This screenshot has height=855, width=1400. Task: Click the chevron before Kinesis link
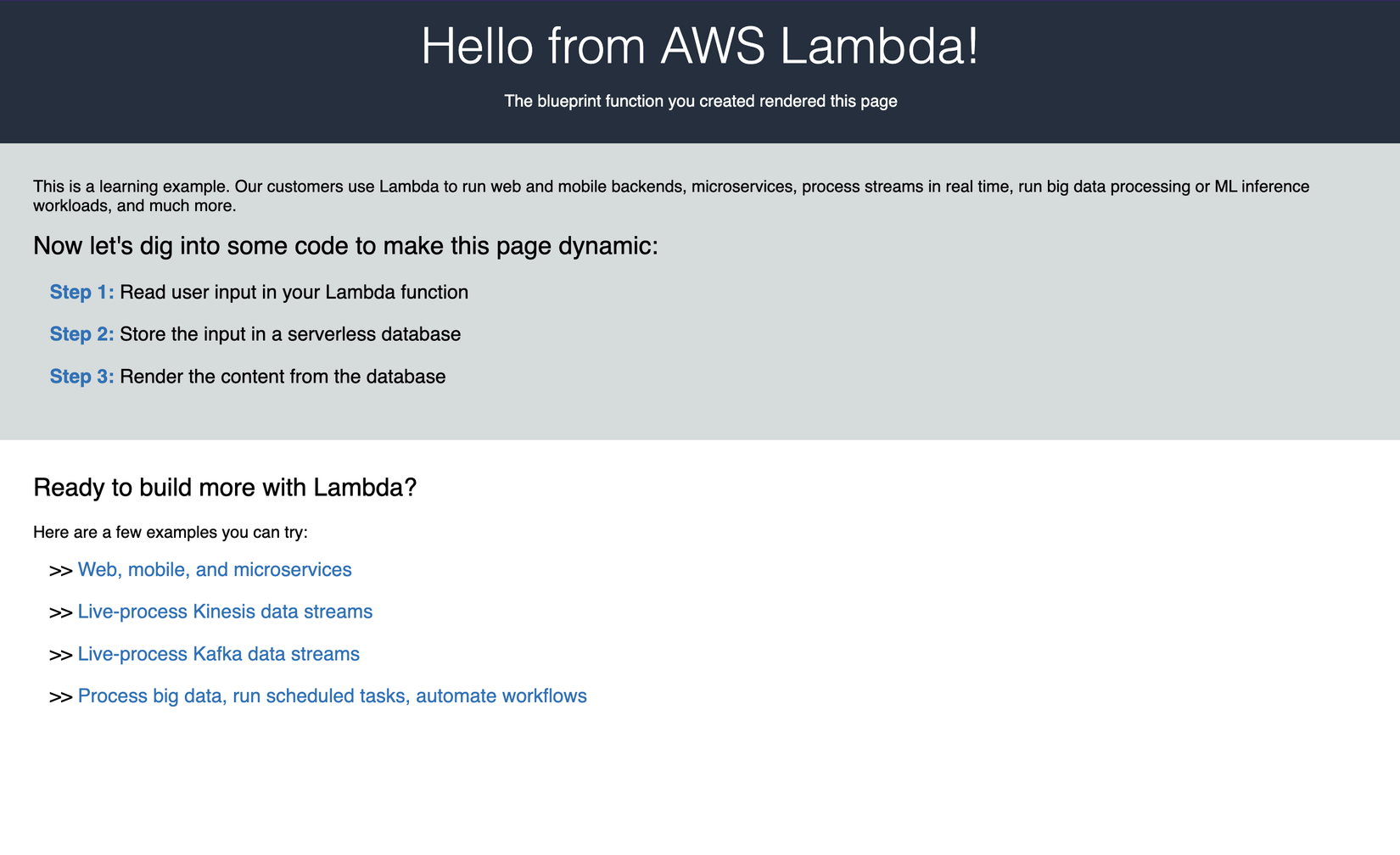(60, 612)
